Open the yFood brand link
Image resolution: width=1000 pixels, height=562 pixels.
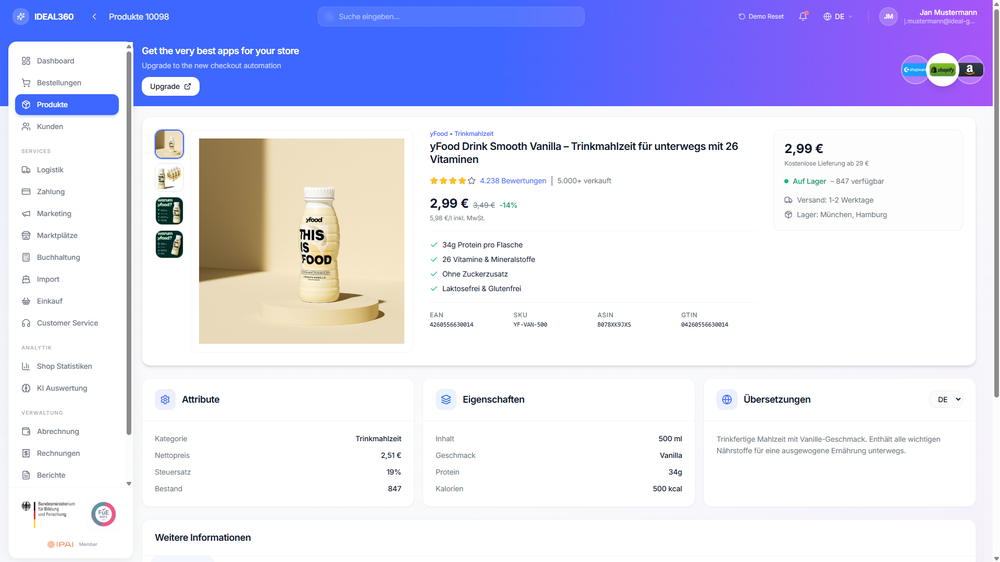[439, 133]
